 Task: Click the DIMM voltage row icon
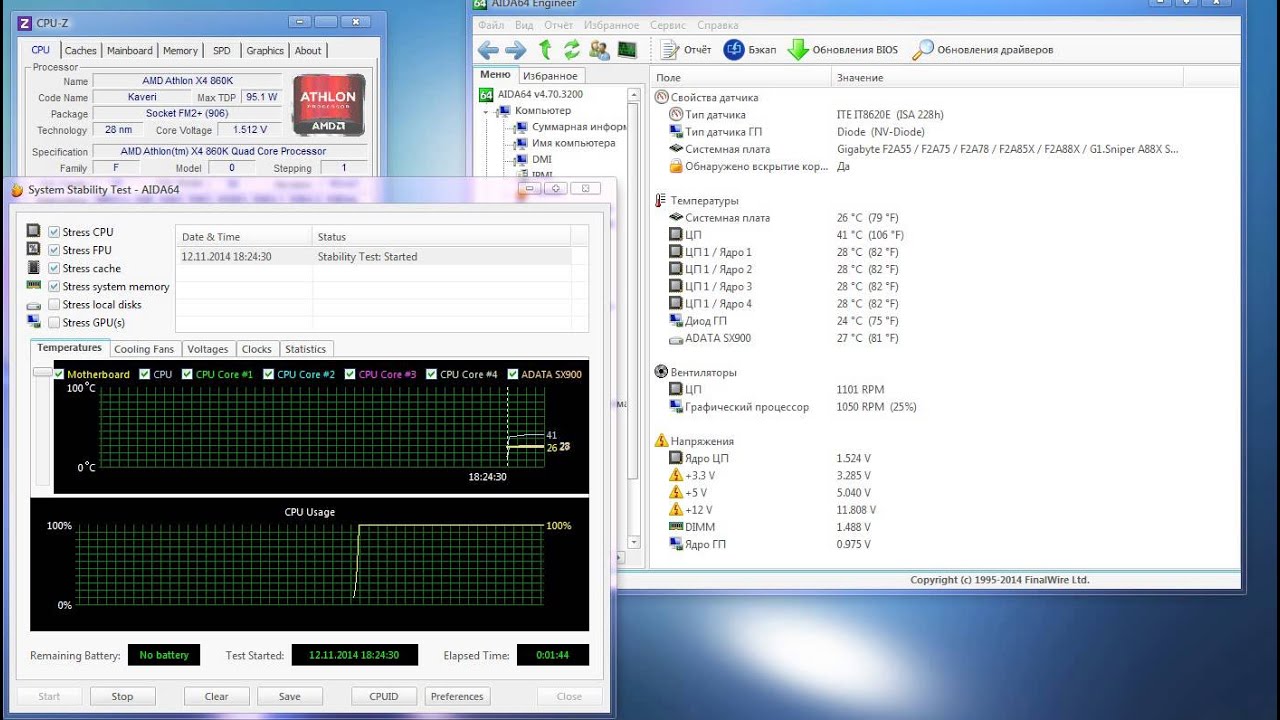[677, 527]
